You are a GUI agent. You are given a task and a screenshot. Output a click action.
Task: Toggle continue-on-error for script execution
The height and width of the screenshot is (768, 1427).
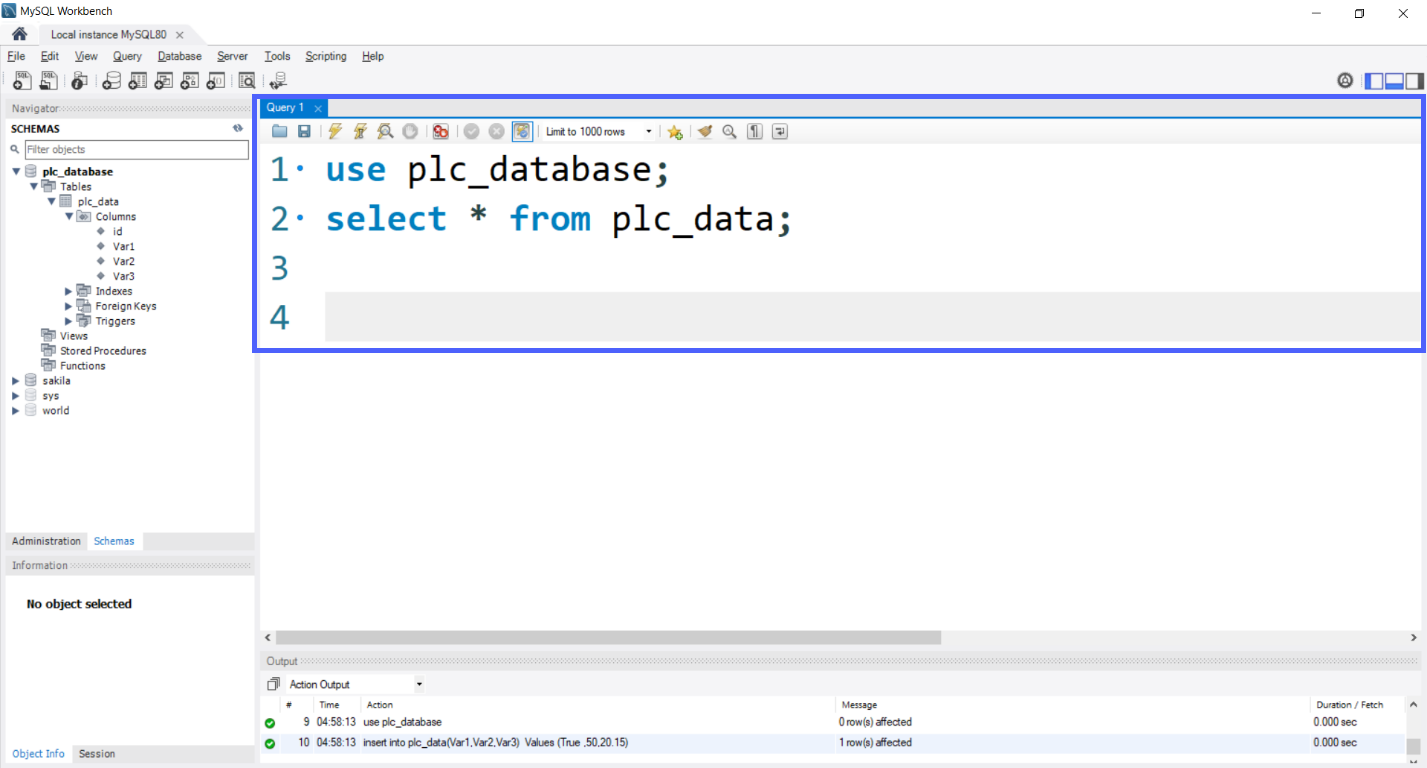(x=441, y=131)
